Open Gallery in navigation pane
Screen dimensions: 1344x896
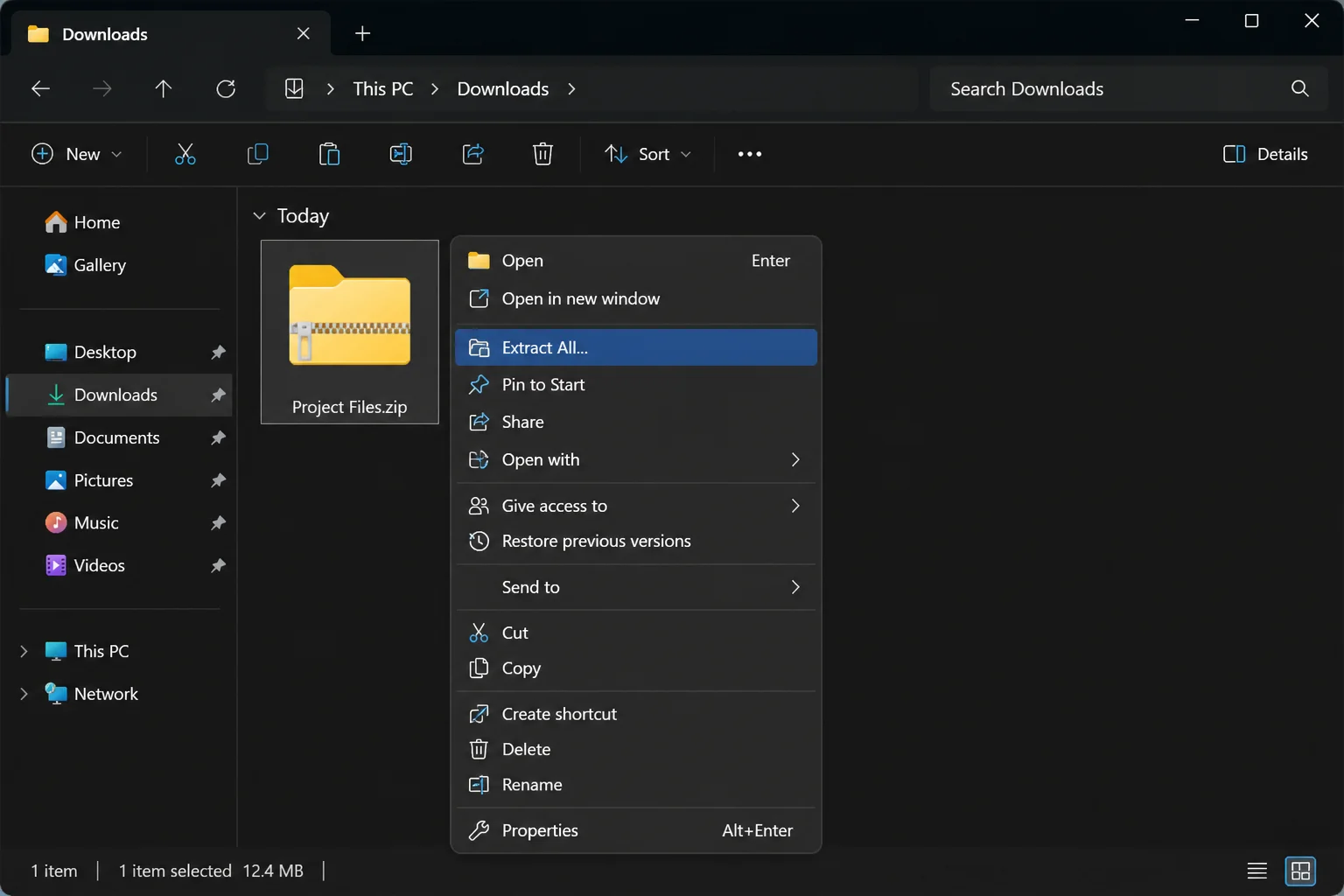pos(119,265)
